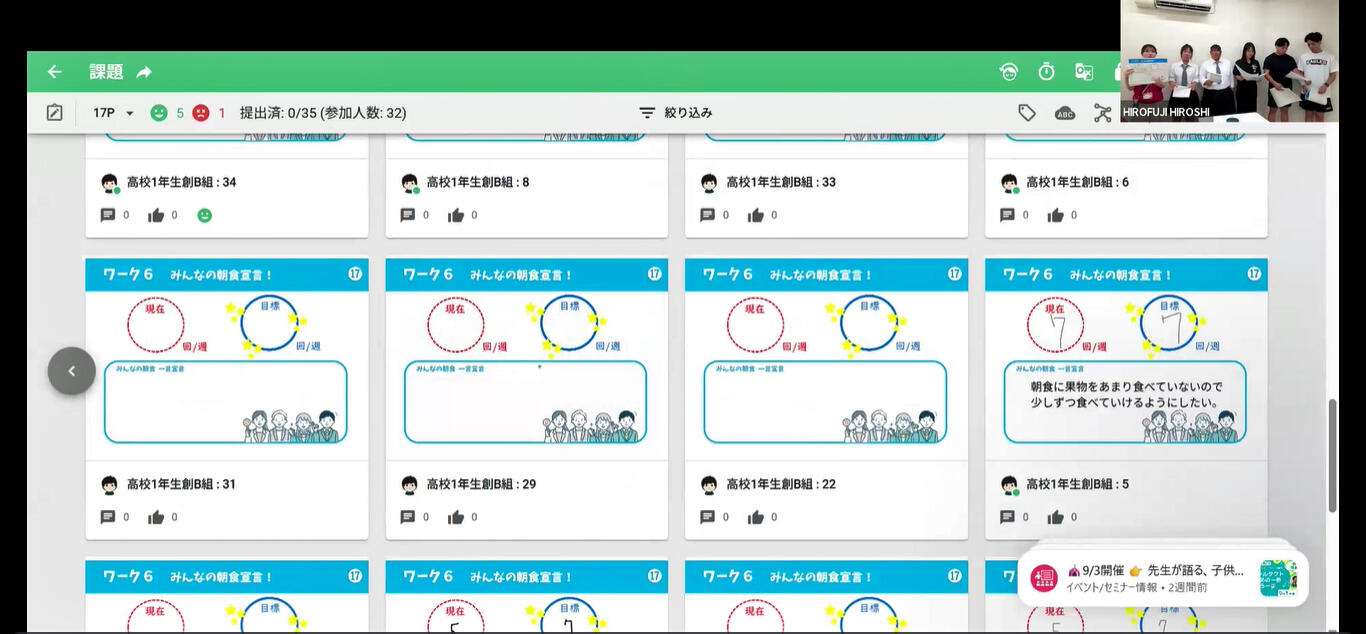Screen dimensions: 1366x634
Task: Toggle the green smiley on card 34
Action: click(x=205, y=215)
